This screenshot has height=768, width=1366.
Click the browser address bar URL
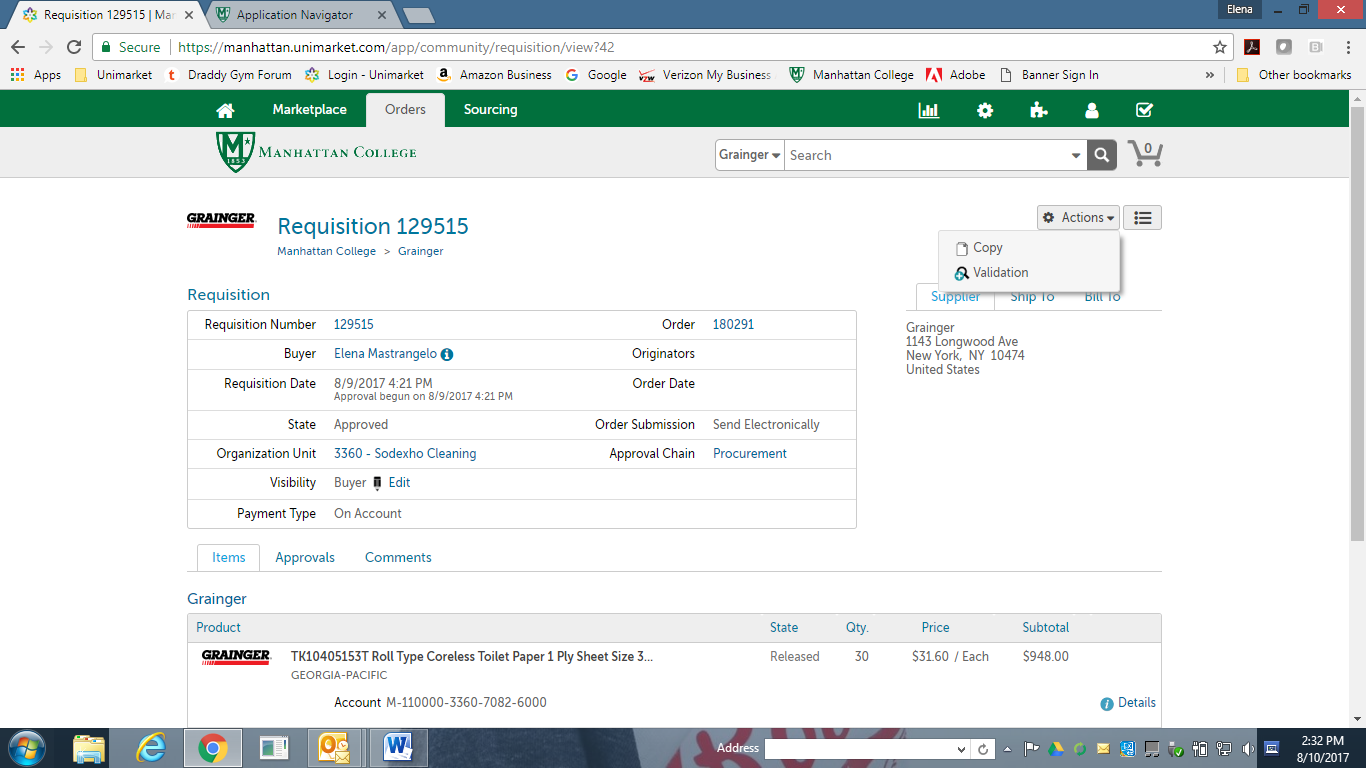[395, 47]
